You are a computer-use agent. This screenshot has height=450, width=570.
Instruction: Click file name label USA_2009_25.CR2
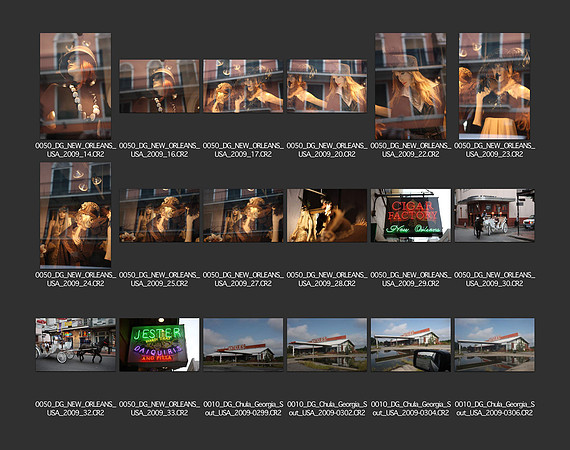(159, 279)
